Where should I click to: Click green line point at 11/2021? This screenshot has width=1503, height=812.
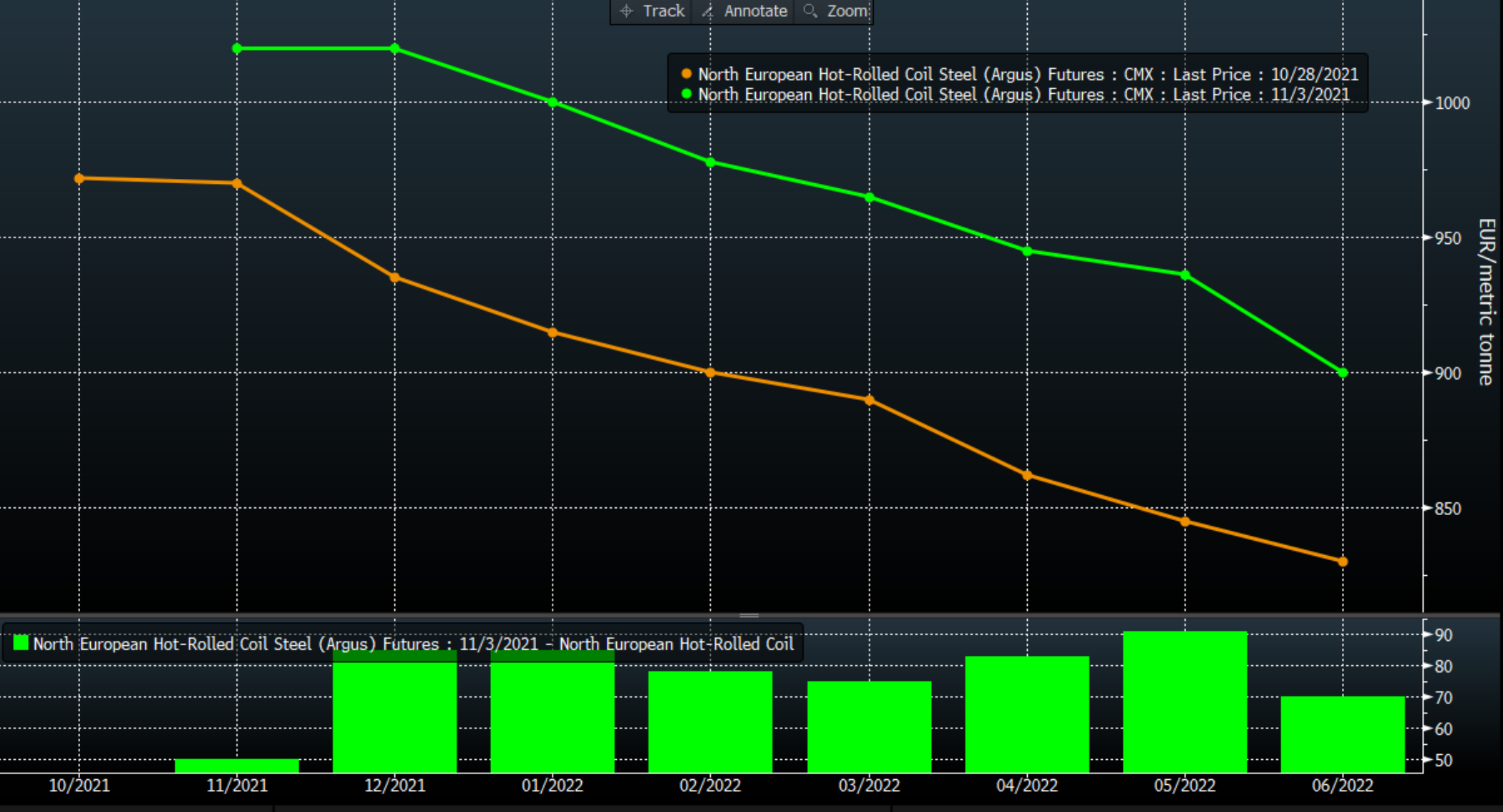pyautogui.click(x=237, y=49)
